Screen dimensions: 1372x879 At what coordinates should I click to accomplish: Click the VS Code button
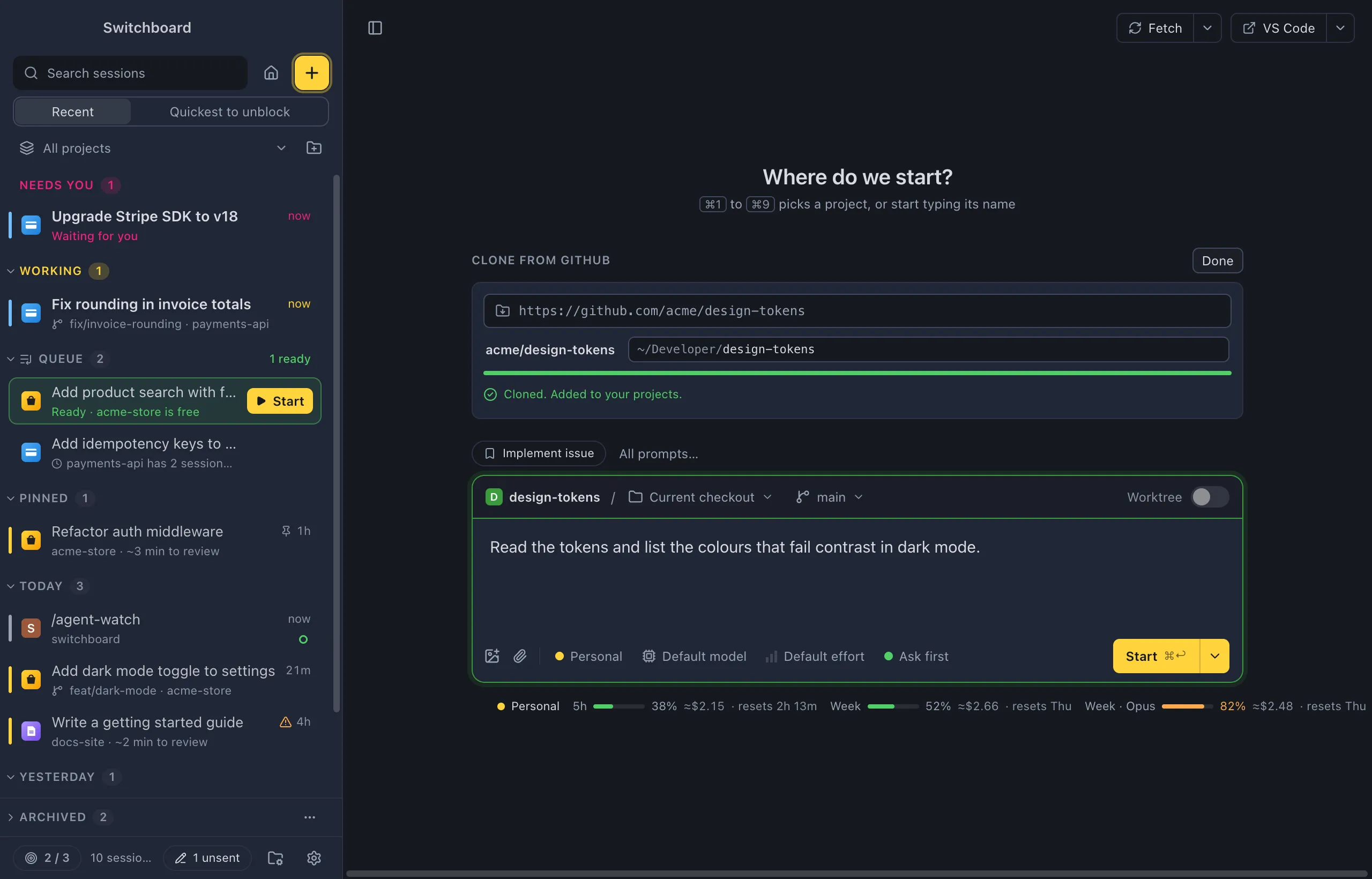point(1278,28)
